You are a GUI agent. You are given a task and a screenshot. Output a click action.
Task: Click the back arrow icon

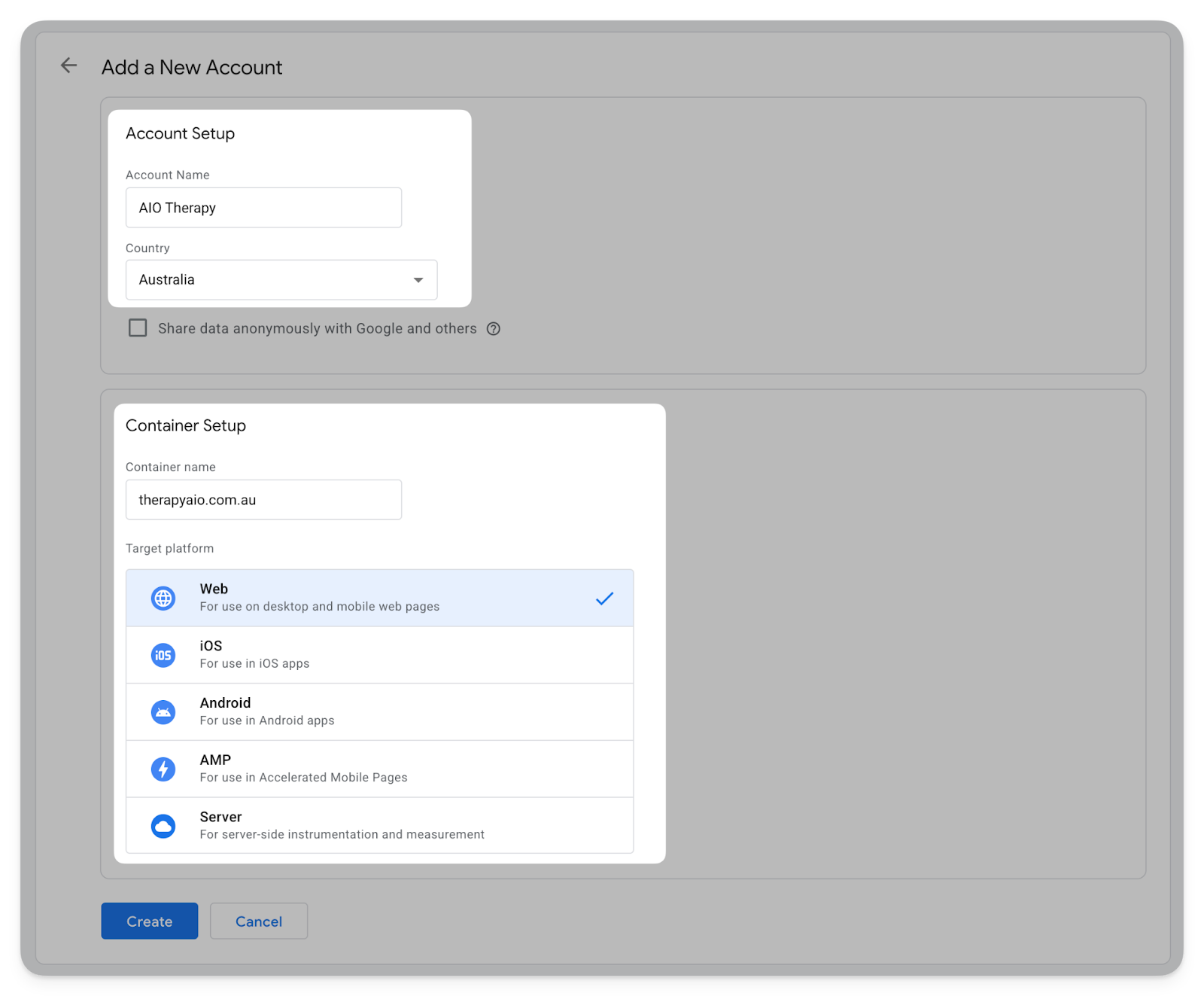pyautogui.click(x=68, y=65)
